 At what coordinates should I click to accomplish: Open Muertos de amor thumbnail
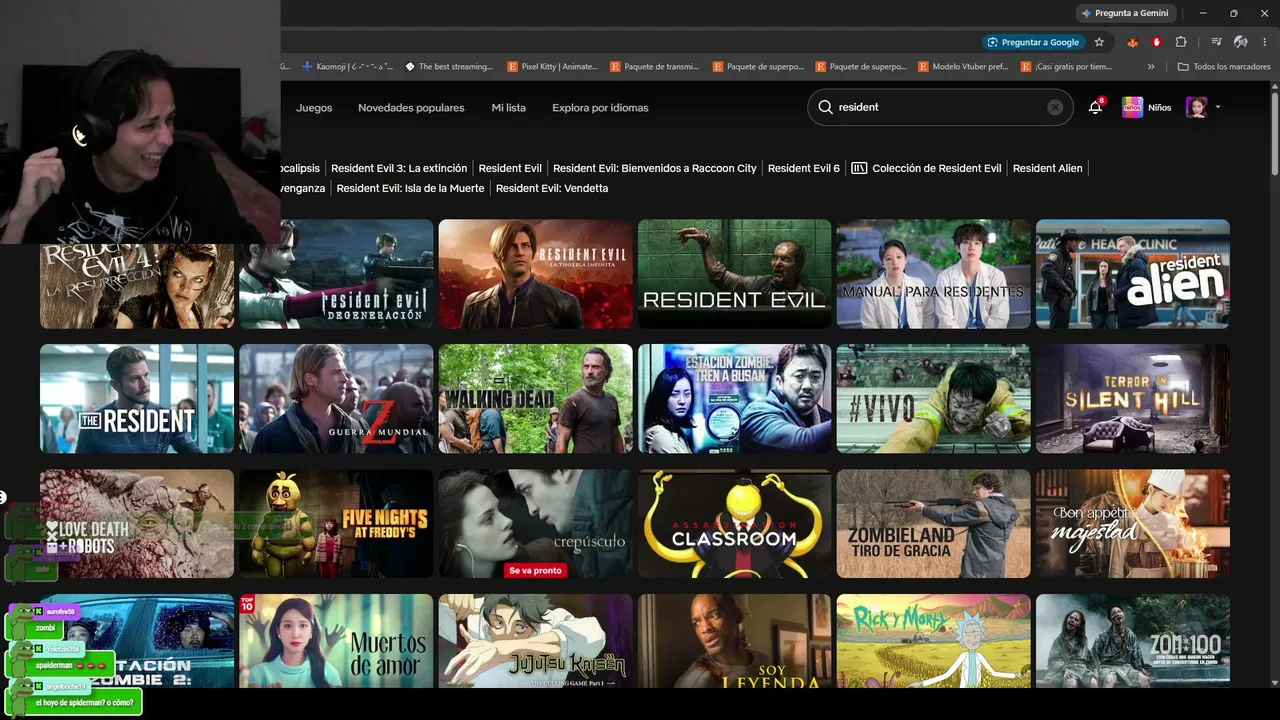point(336,641)
